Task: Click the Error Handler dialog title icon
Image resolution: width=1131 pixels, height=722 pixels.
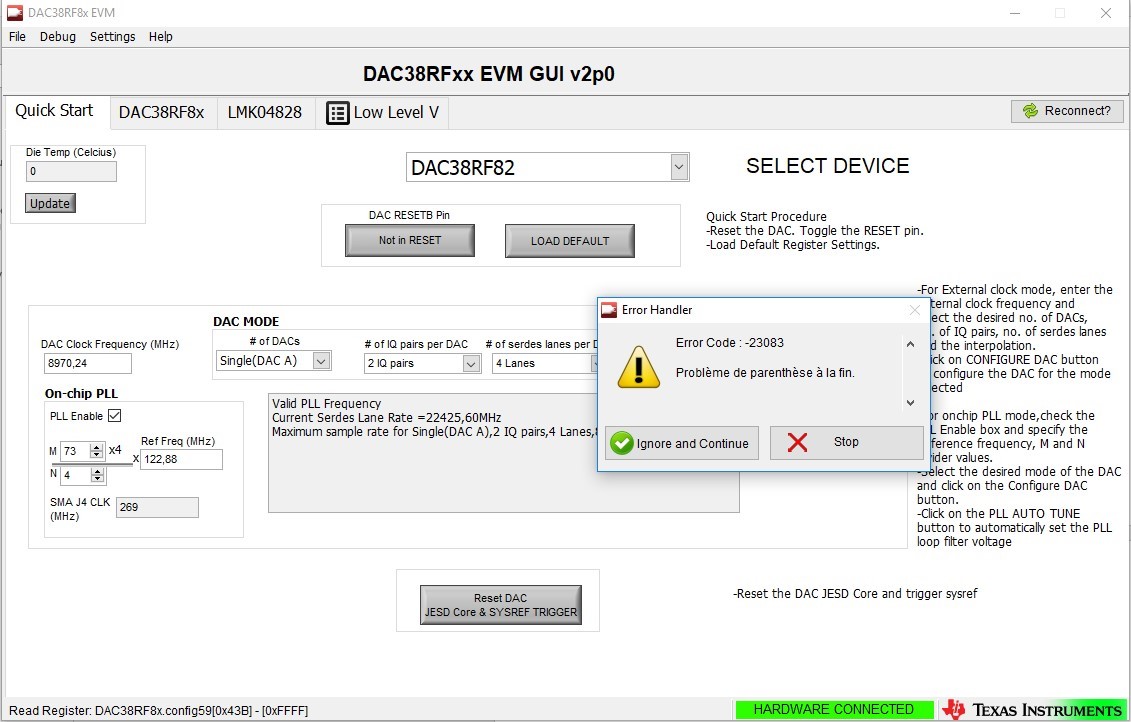Action: (609, 310)
